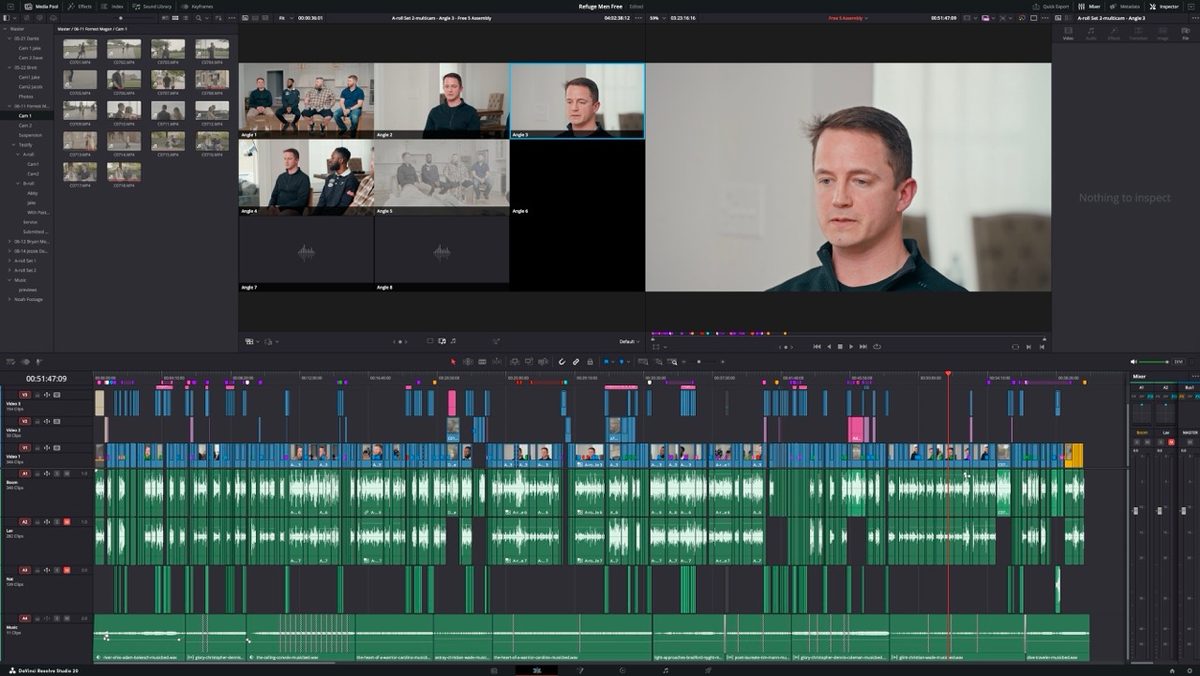The height and width of the screenshot is (676, 1200).
Task: Open the timeline viewer 59% zoom dropdown
Action: coord(655,18)
